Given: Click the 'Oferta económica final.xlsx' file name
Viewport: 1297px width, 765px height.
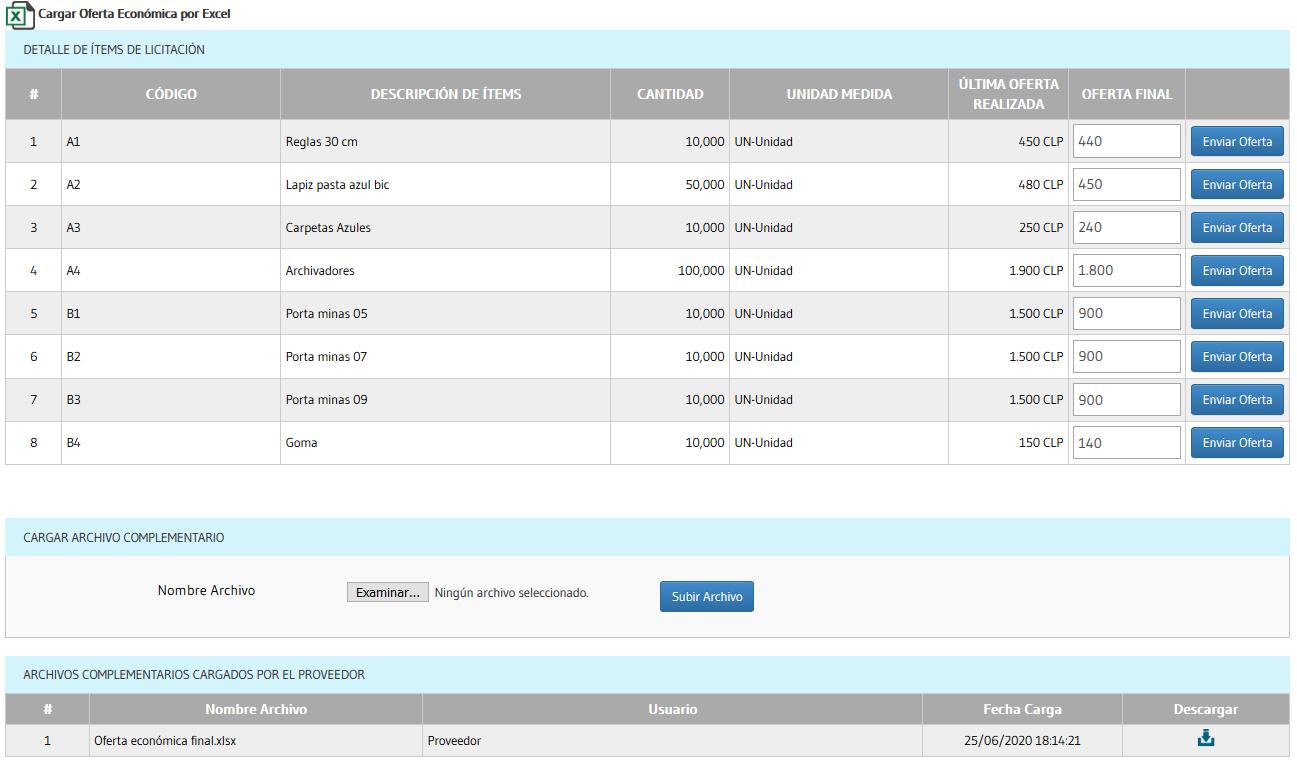Looking at the screenshot, I should tap(165, 741).
